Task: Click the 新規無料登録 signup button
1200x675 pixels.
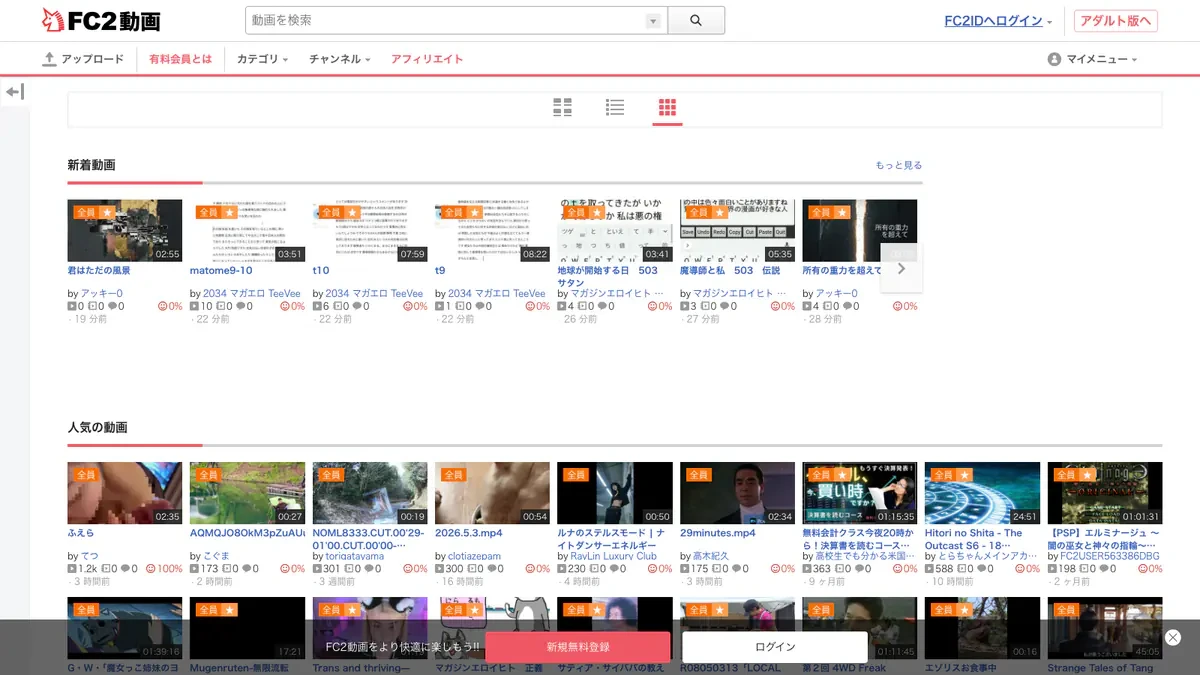Action: (578, 647)
